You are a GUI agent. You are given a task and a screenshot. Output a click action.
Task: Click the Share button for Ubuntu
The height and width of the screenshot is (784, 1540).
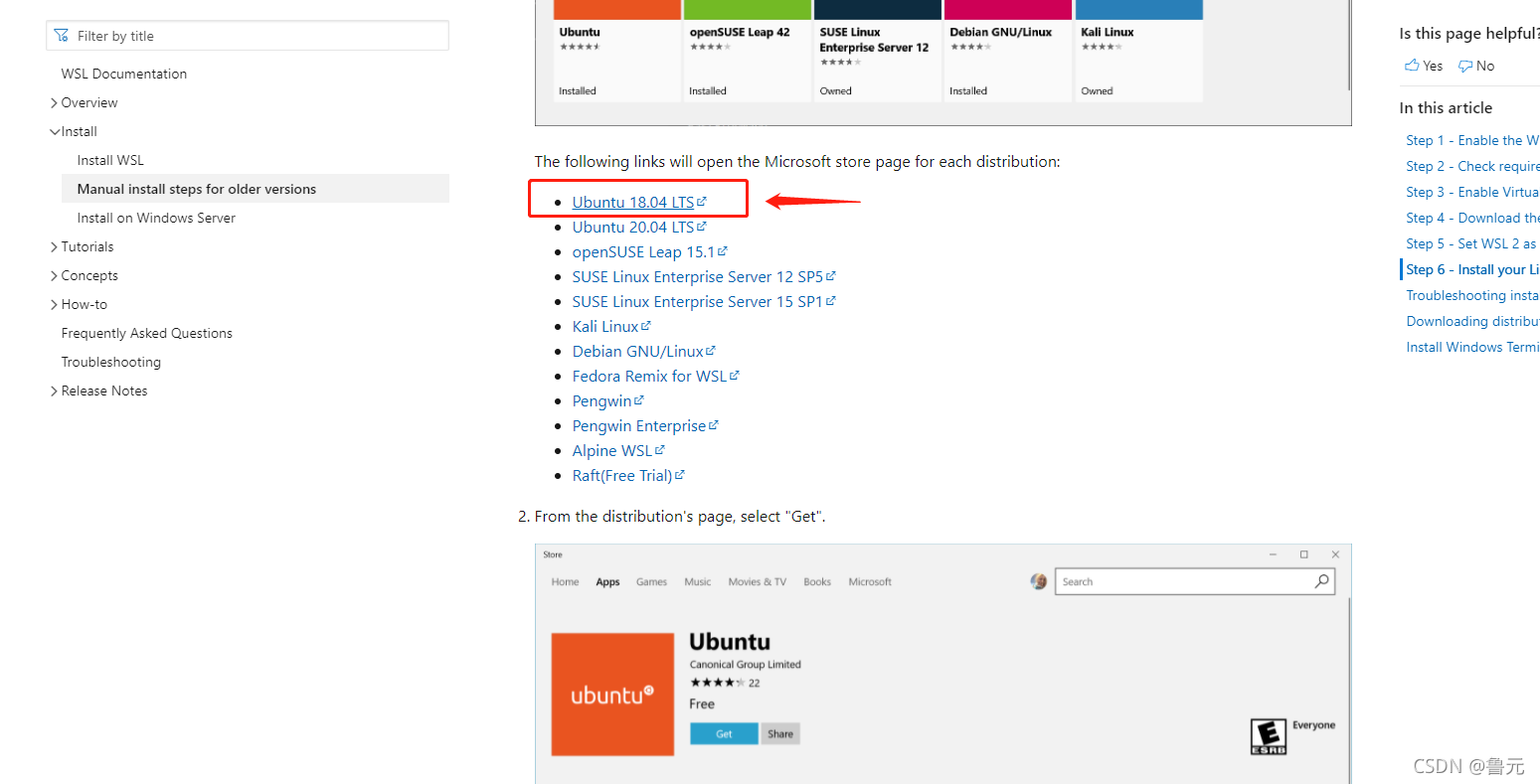[x=780, y=733]
